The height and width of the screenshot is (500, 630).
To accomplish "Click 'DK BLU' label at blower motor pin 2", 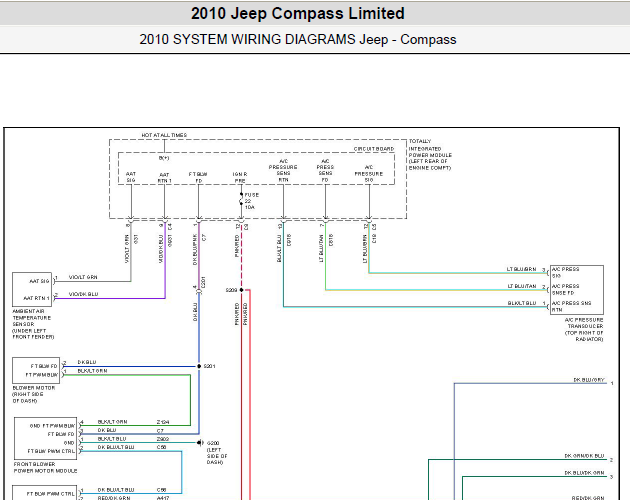I will coord(87,362).
